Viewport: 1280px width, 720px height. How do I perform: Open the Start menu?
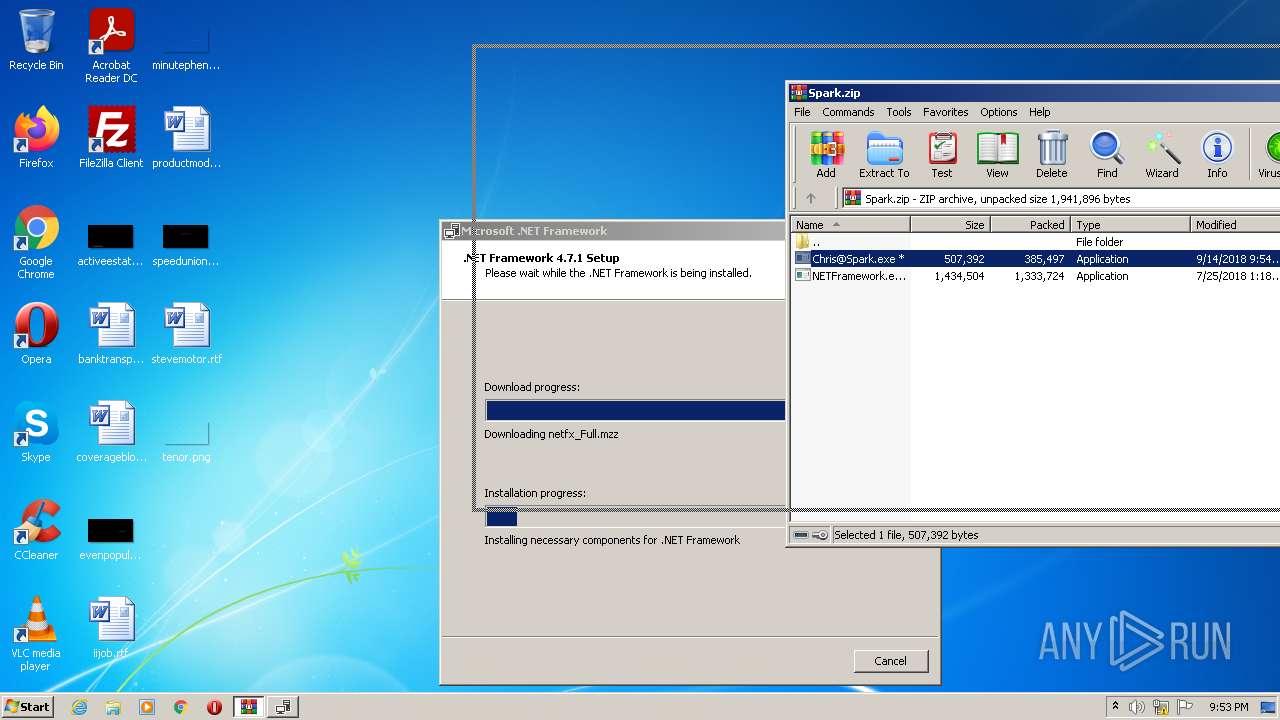point(27,707)
